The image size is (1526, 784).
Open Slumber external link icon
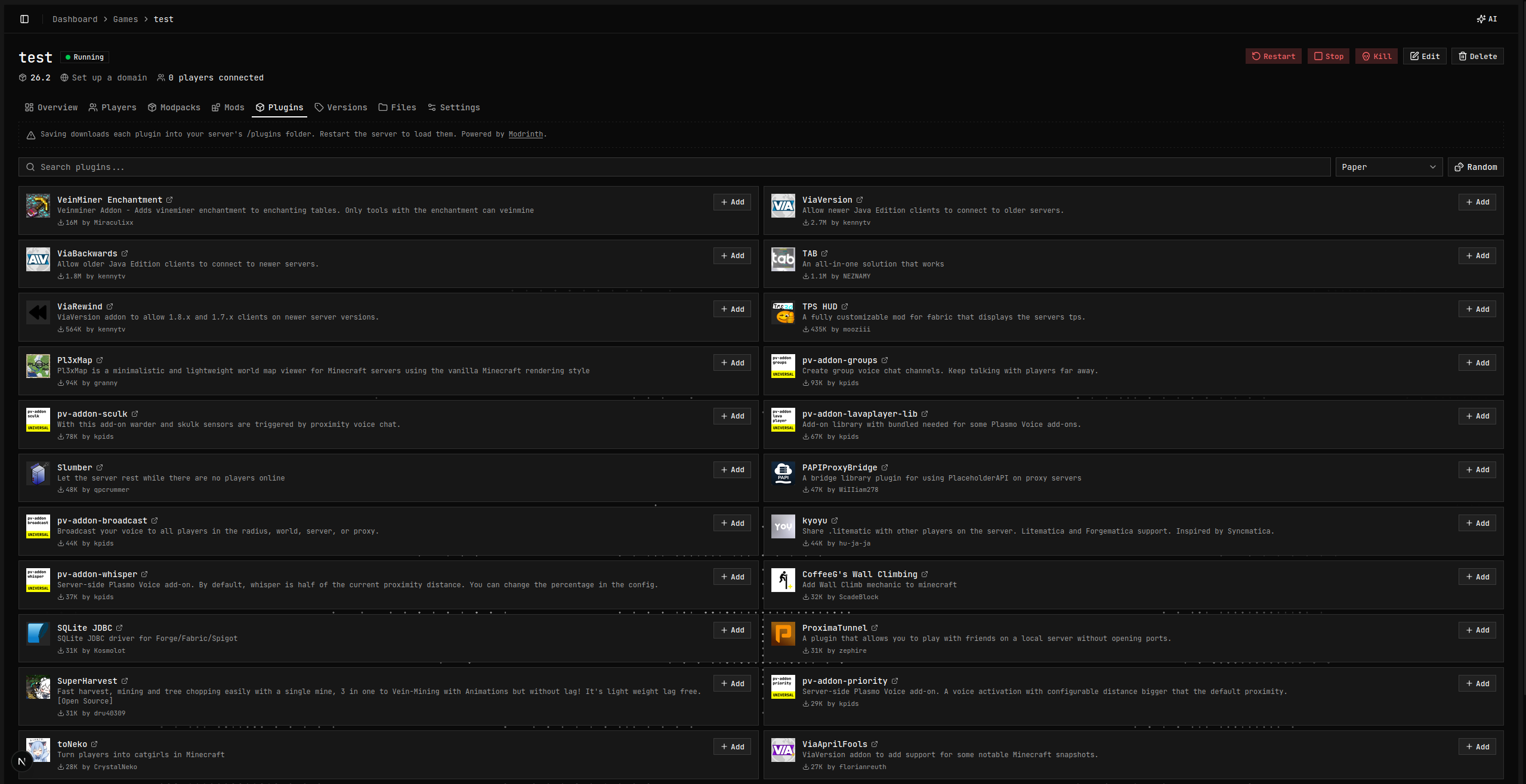pos(100,467)
